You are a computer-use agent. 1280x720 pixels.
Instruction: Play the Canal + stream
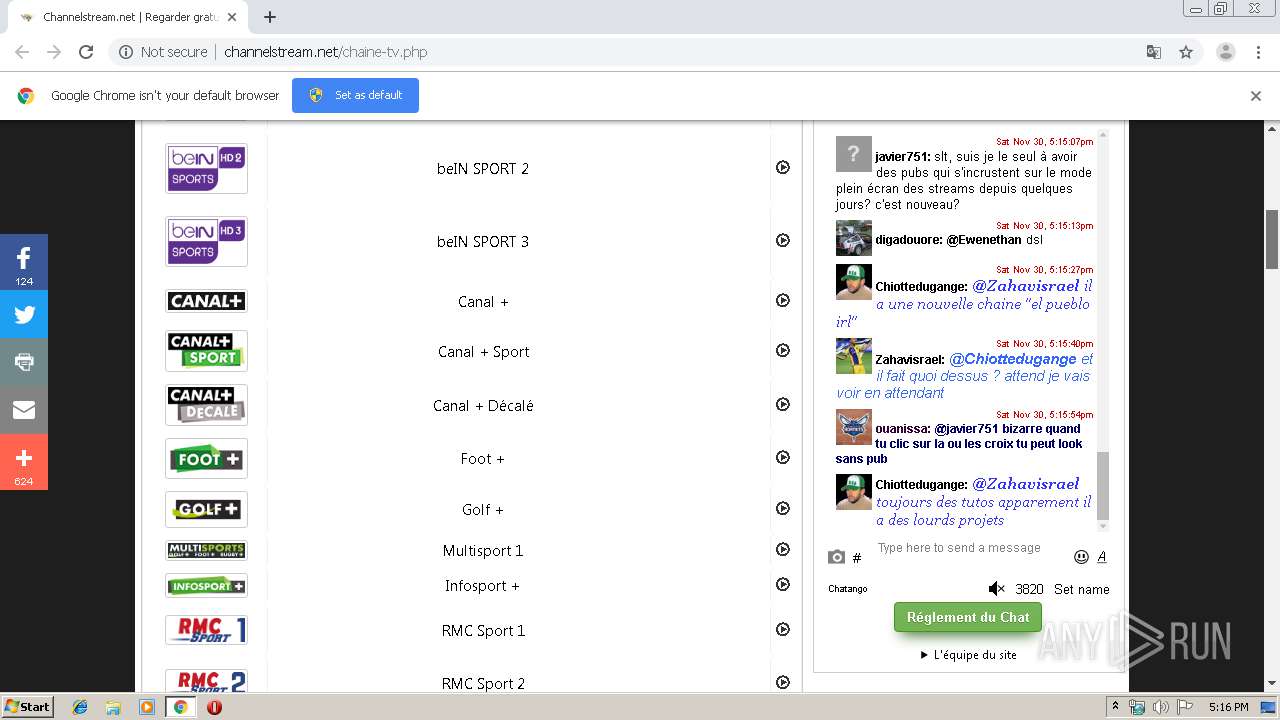[783, 301]
